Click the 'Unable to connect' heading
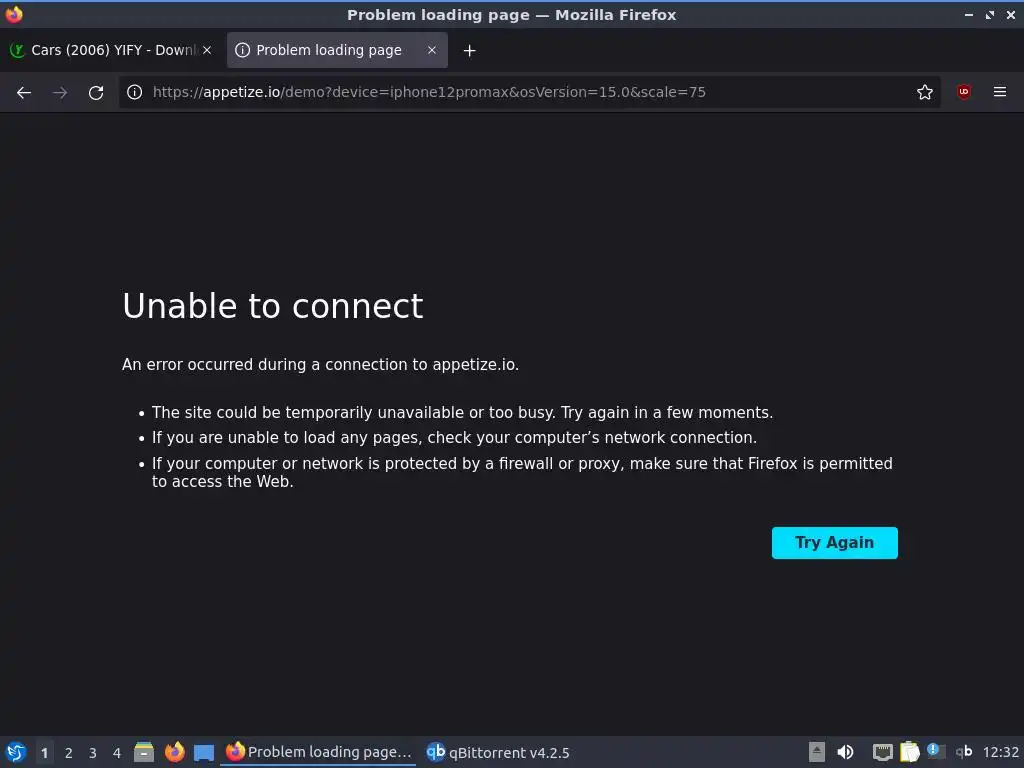 pos(273,306)
